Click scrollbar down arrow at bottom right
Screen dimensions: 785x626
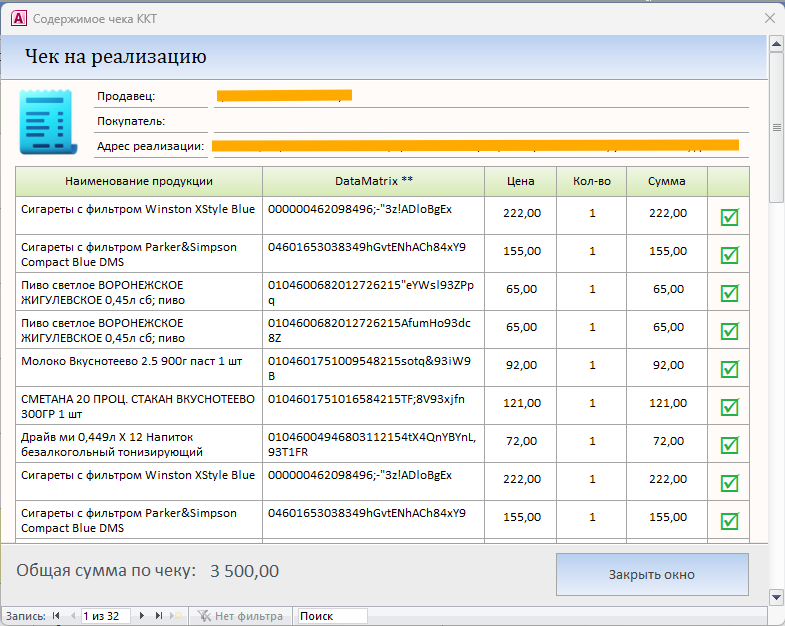[x=776, y=597]
